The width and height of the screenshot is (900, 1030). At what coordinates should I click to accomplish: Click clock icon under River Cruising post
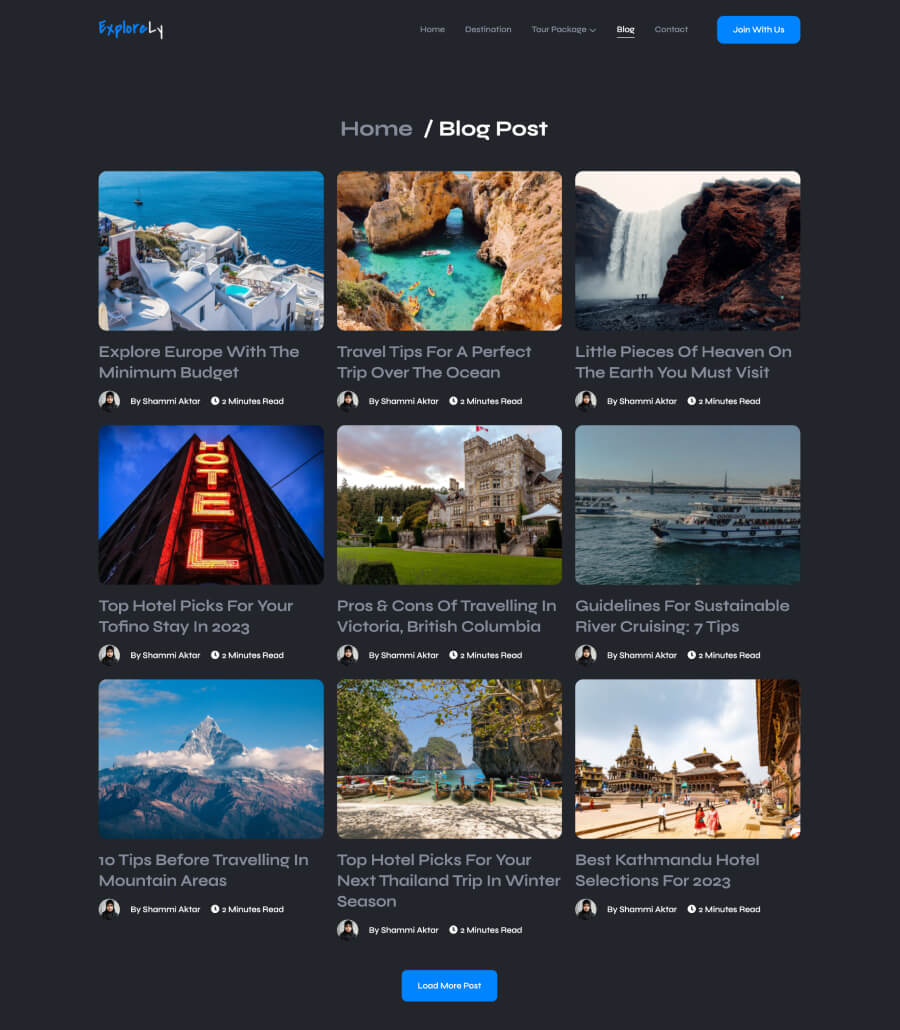[692, 655]
